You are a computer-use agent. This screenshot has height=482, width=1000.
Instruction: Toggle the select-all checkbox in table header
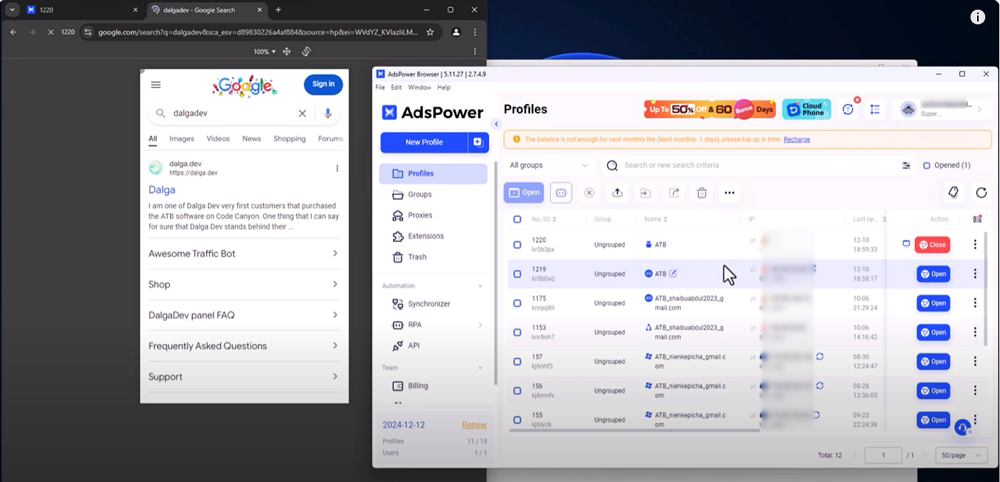(x=517, y=219)
